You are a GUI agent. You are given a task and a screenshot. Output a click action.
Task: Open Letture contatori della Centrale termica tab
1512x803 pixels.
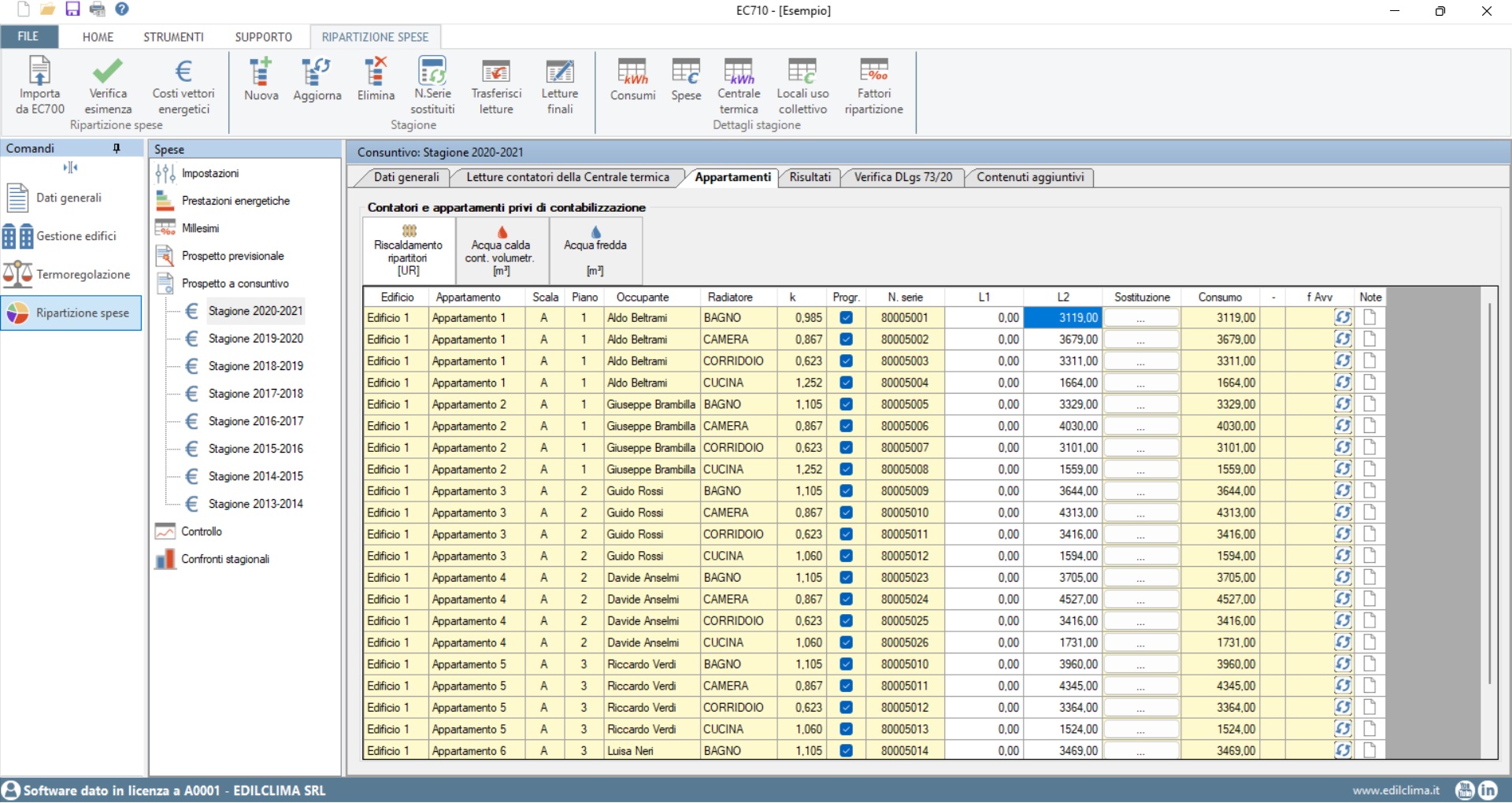click(x=568, y=177)
